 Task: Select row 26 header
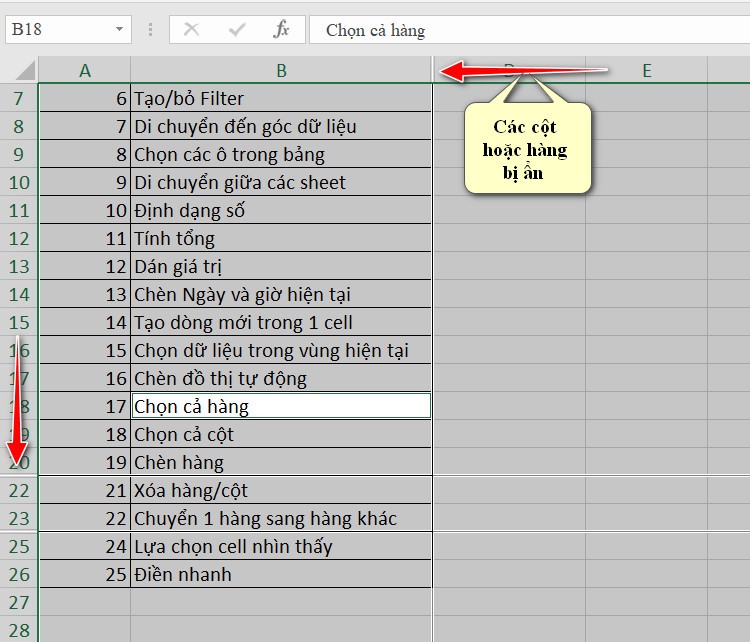pyautogui.click(x=19, y=574)
